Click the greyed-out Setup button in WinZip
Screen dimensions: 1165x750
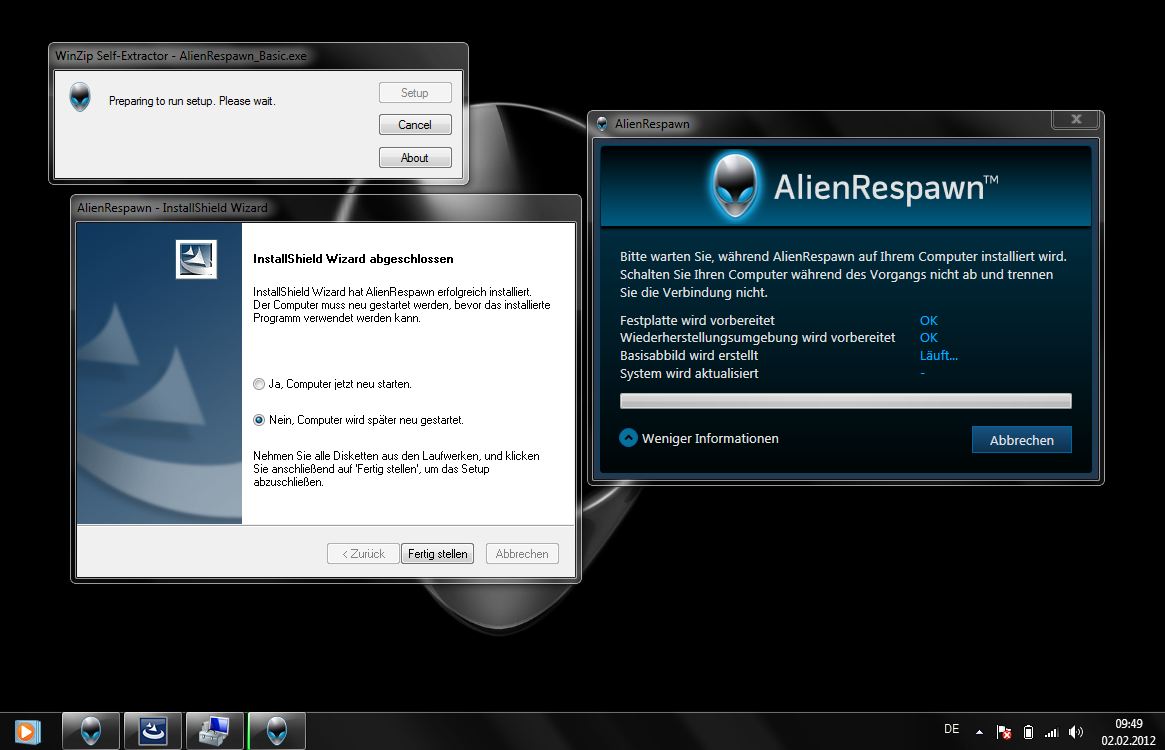(415, 93)
